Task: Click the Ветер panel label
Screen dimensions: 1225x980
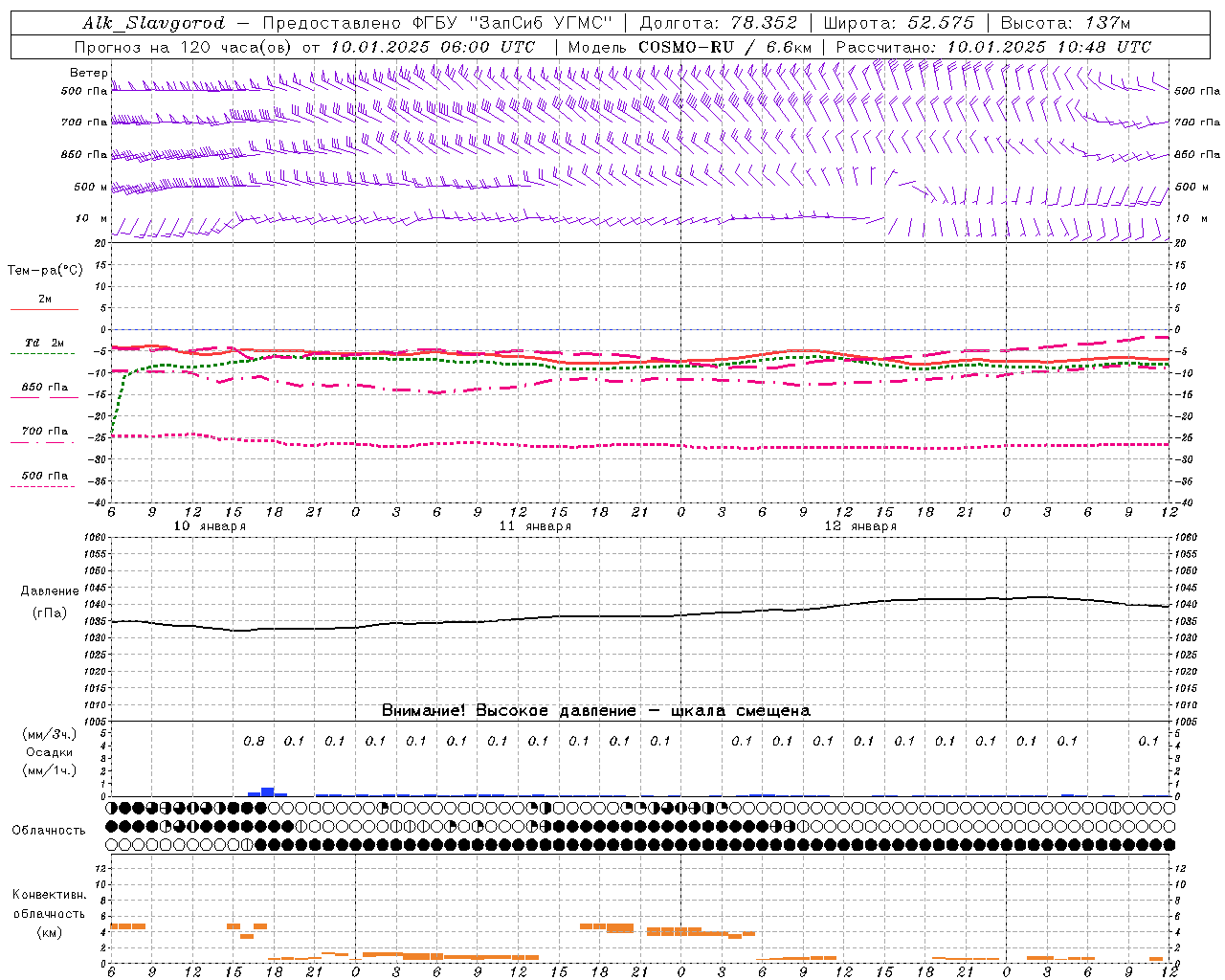Action: [88, 73]
